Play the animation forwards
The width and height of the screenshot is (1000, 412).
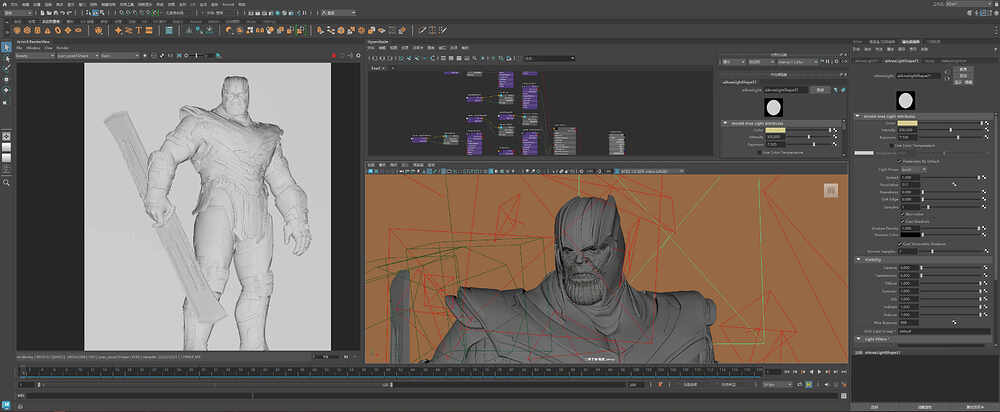pyautogui.click(x=820, y=372)
